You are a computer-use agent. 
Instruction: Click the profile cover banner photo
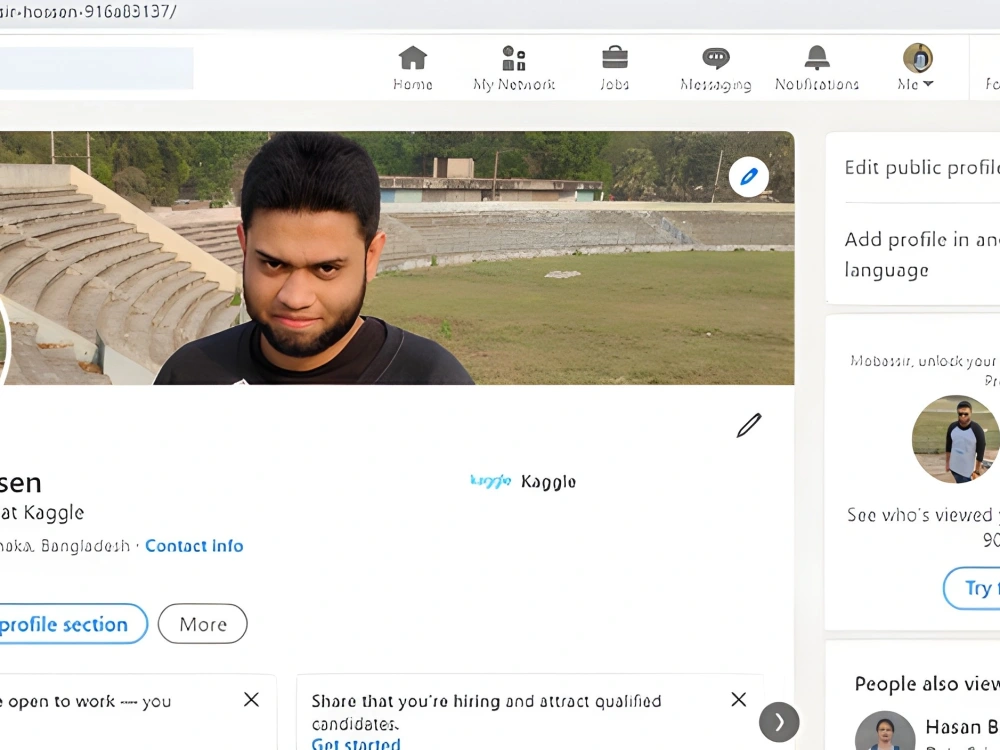[397, 258]
